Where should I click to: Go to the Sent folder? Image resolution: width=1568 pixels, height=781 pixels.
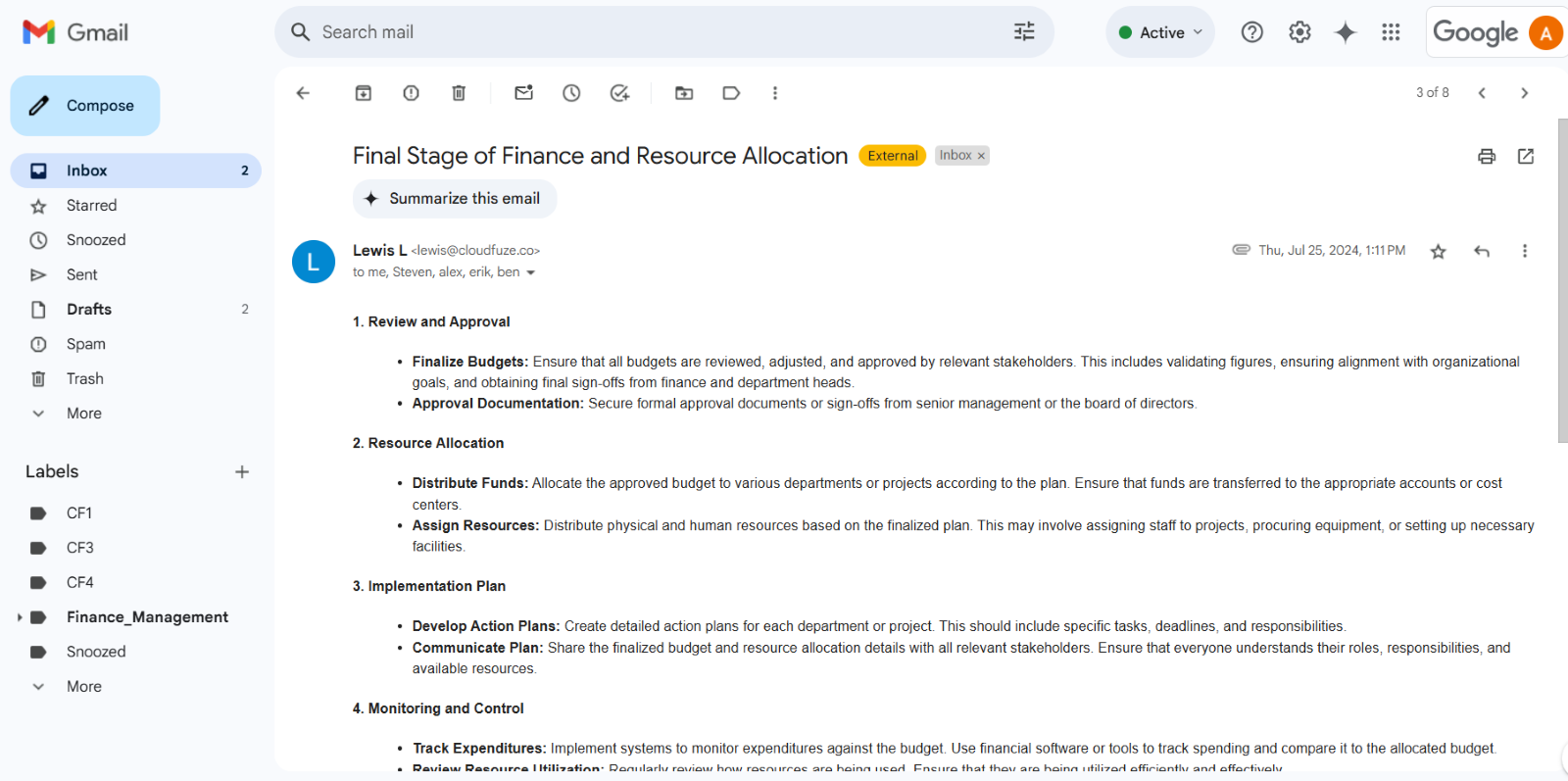pyautogui.click(x=82, y=275)
